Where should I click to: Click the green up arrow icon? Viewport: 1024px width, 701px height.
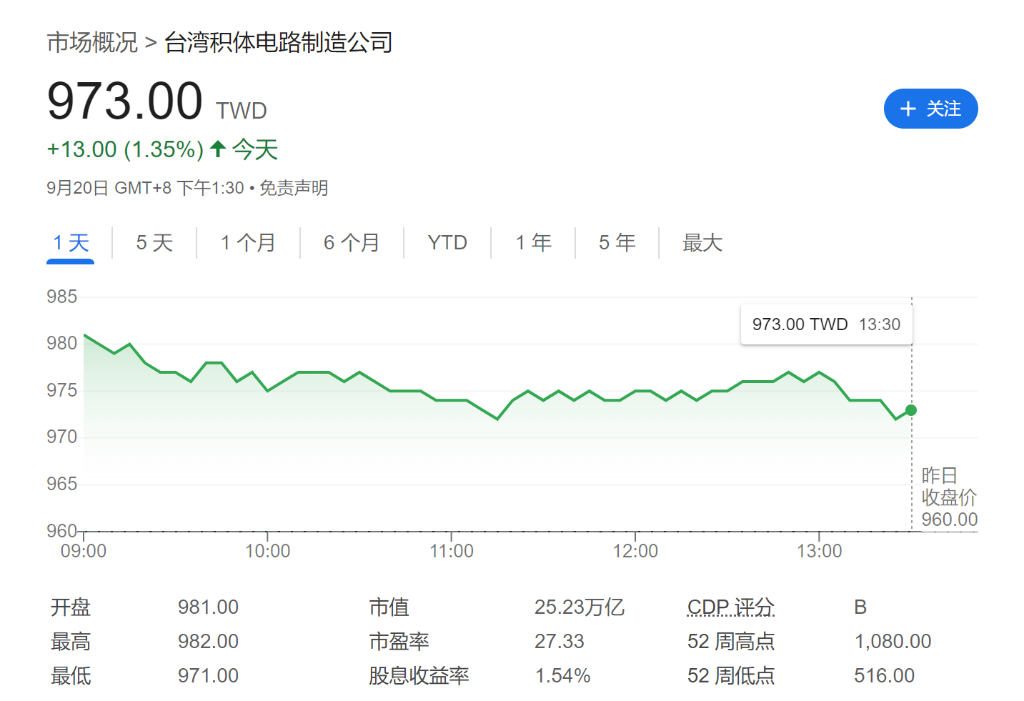[x=218, y=150]
